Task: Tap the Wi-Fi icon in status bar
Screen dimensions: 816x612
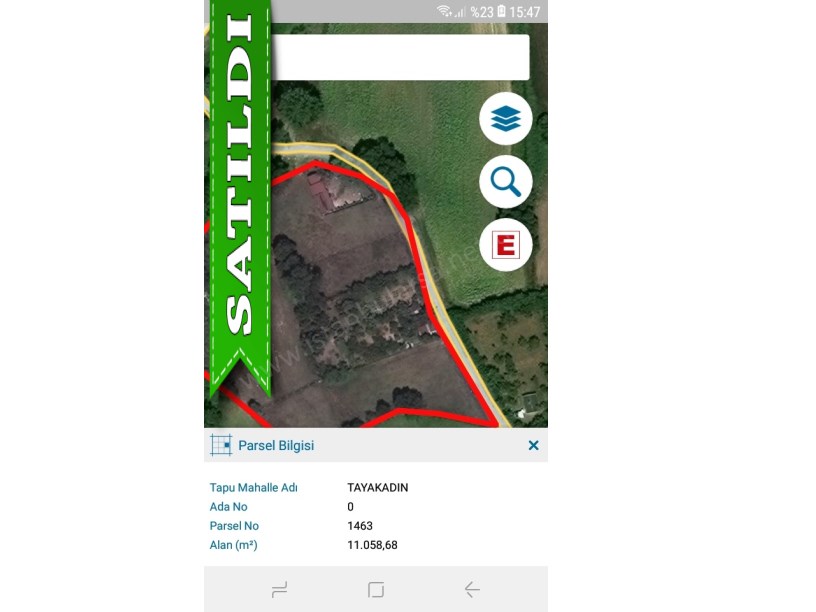Action: coord(444,11)
